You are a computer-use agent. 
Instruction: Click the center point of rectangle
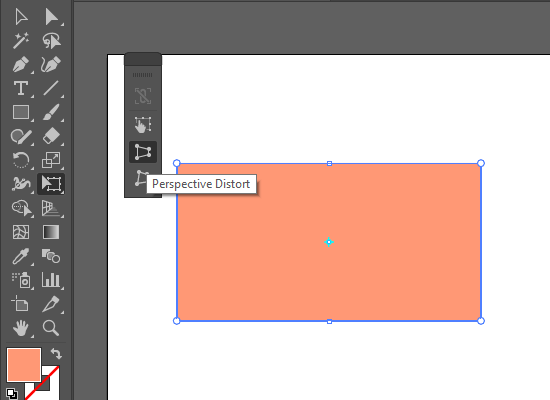[x=329, y=242]
